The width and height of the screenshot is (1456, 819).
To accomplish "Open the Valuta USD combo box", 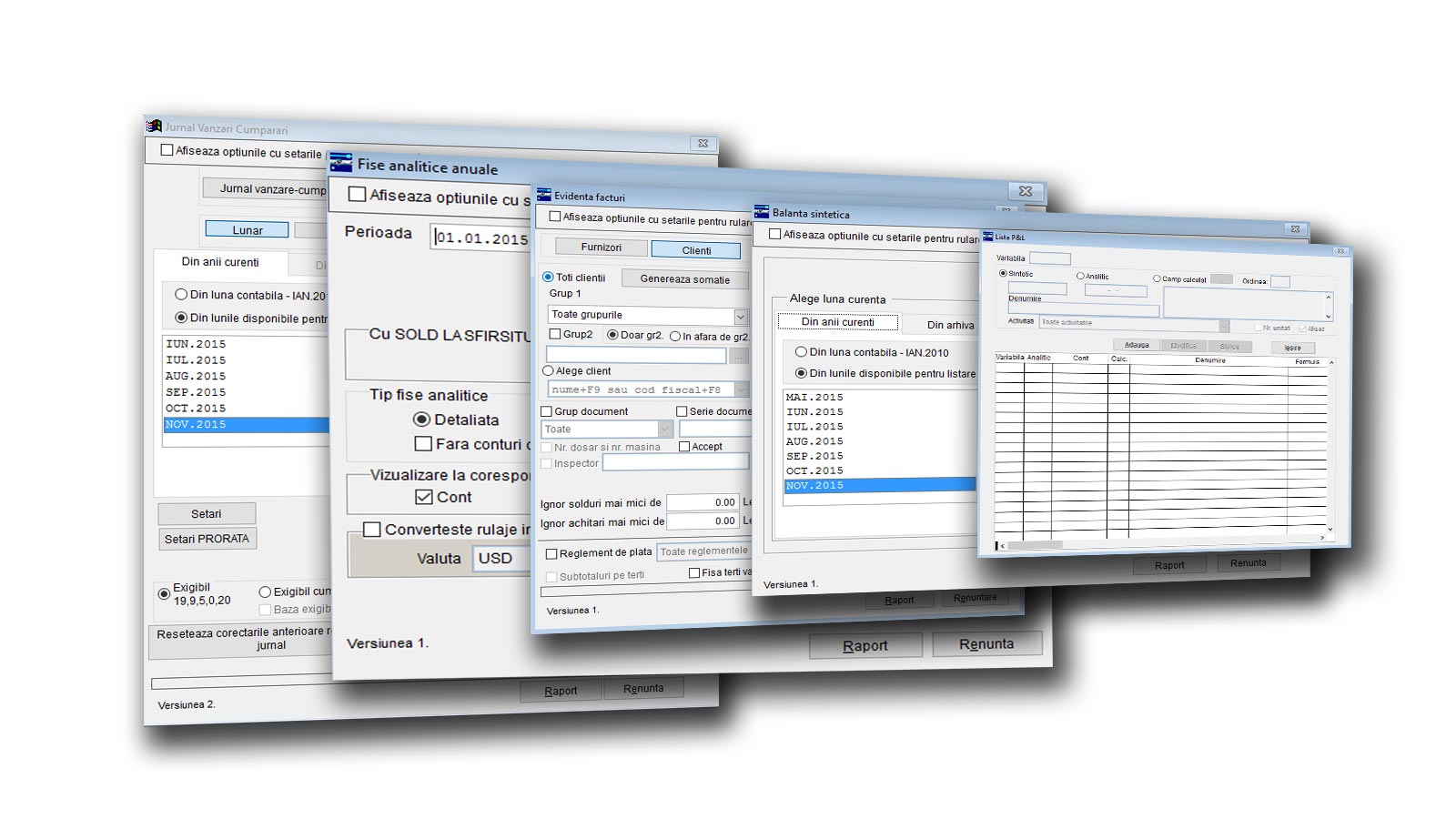I will coord(500,558).
